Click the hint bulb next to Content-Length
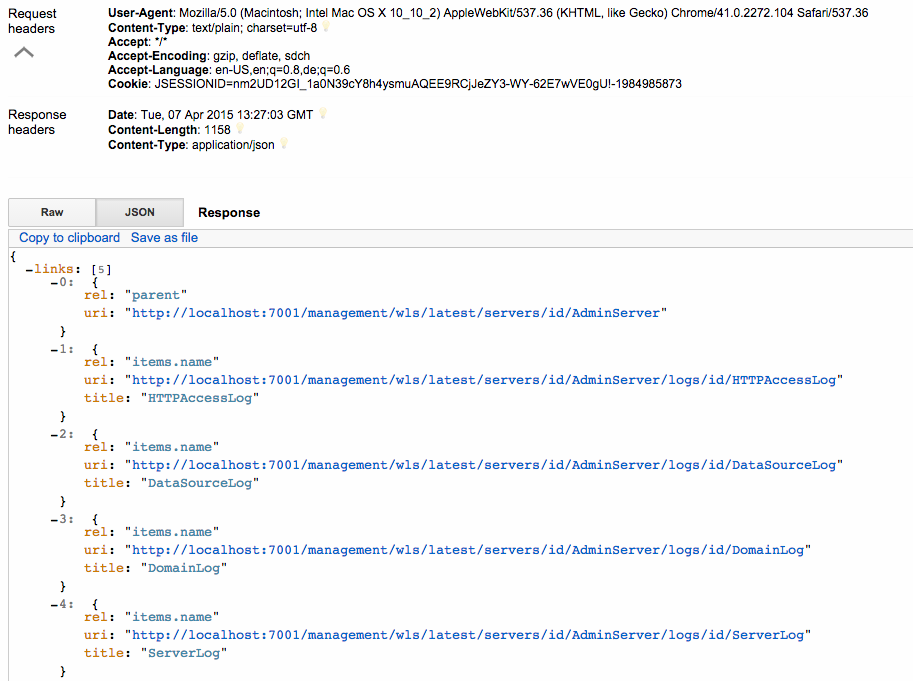Viewport: 913px width, 681px height. (240, 130)
